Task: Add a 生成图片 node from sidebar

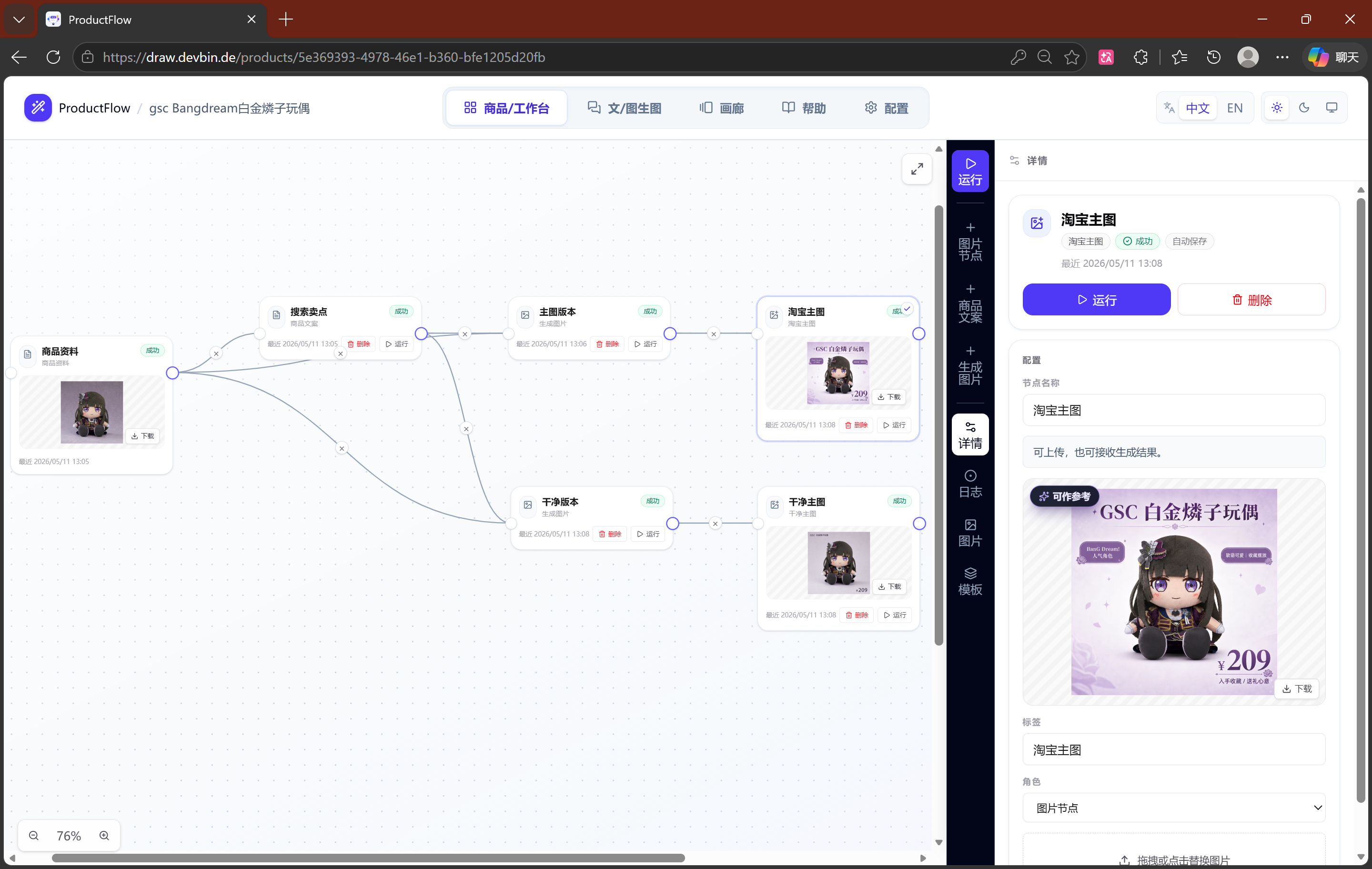Action: click(x=970, y=365)
